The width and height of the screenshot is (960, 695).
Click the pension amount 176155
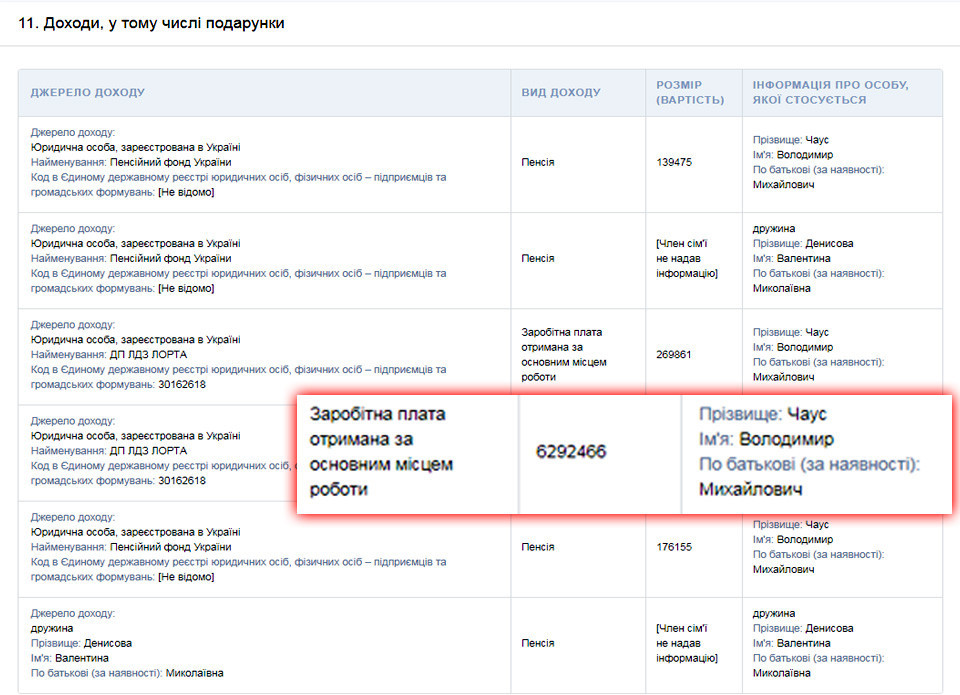[x=674, y=548]
